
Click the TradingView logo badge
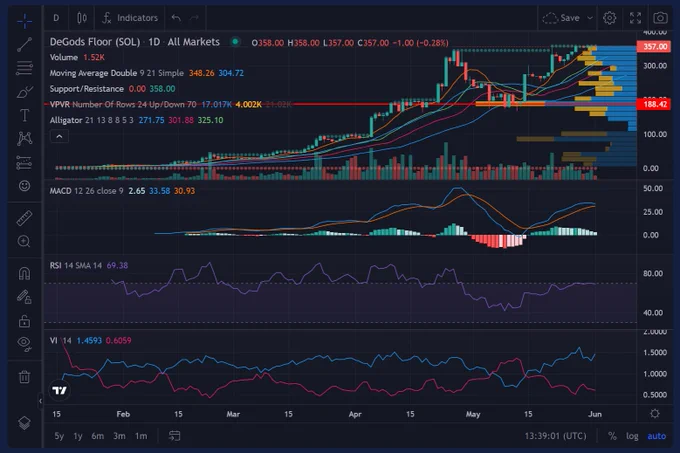pos(59,390)
